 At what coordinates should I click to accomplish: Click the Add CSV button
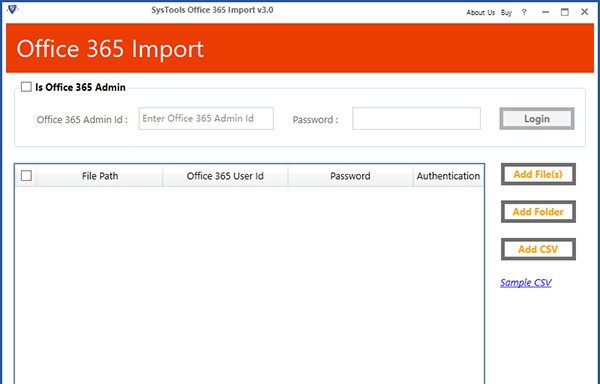coord(538,249)
